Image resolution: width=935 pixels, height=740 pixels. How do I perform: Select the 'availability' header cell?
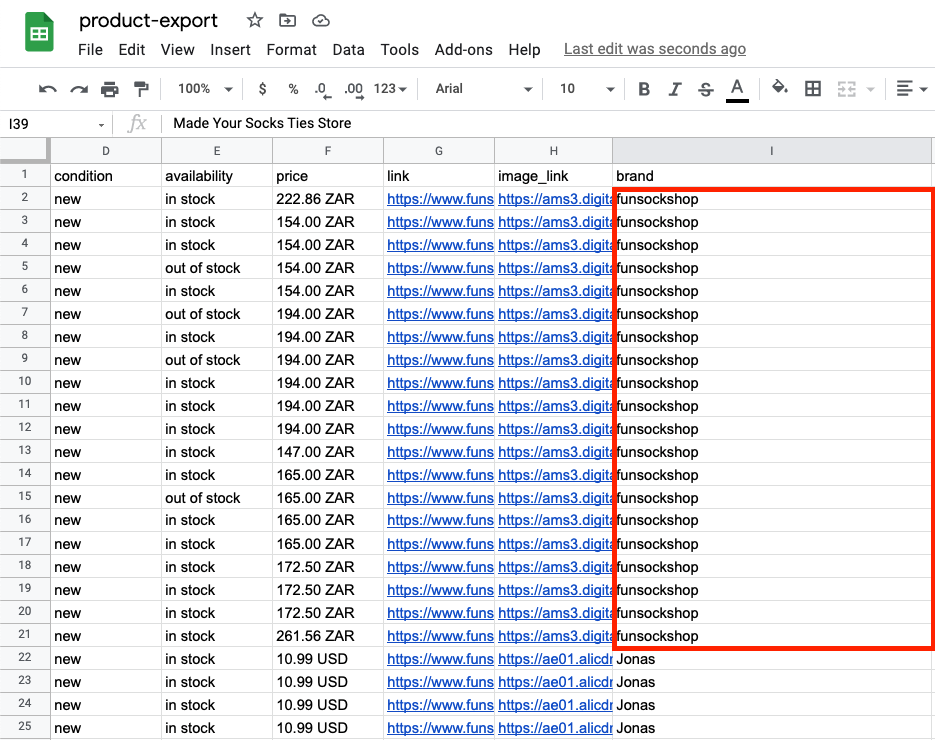[x=217, y=176]
